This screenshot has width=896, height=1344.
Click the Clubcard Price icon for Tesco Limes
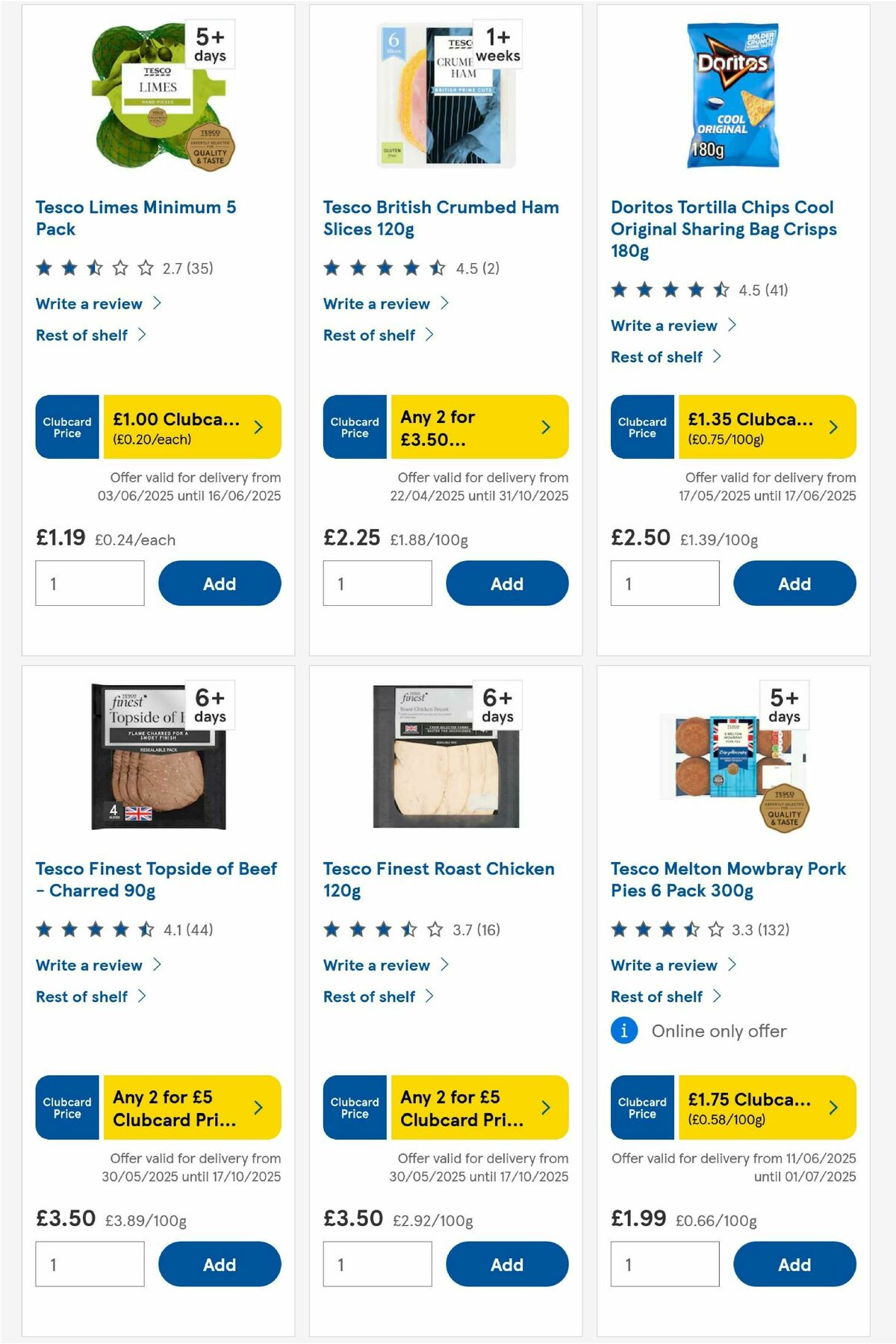click(x=66, y=427)
